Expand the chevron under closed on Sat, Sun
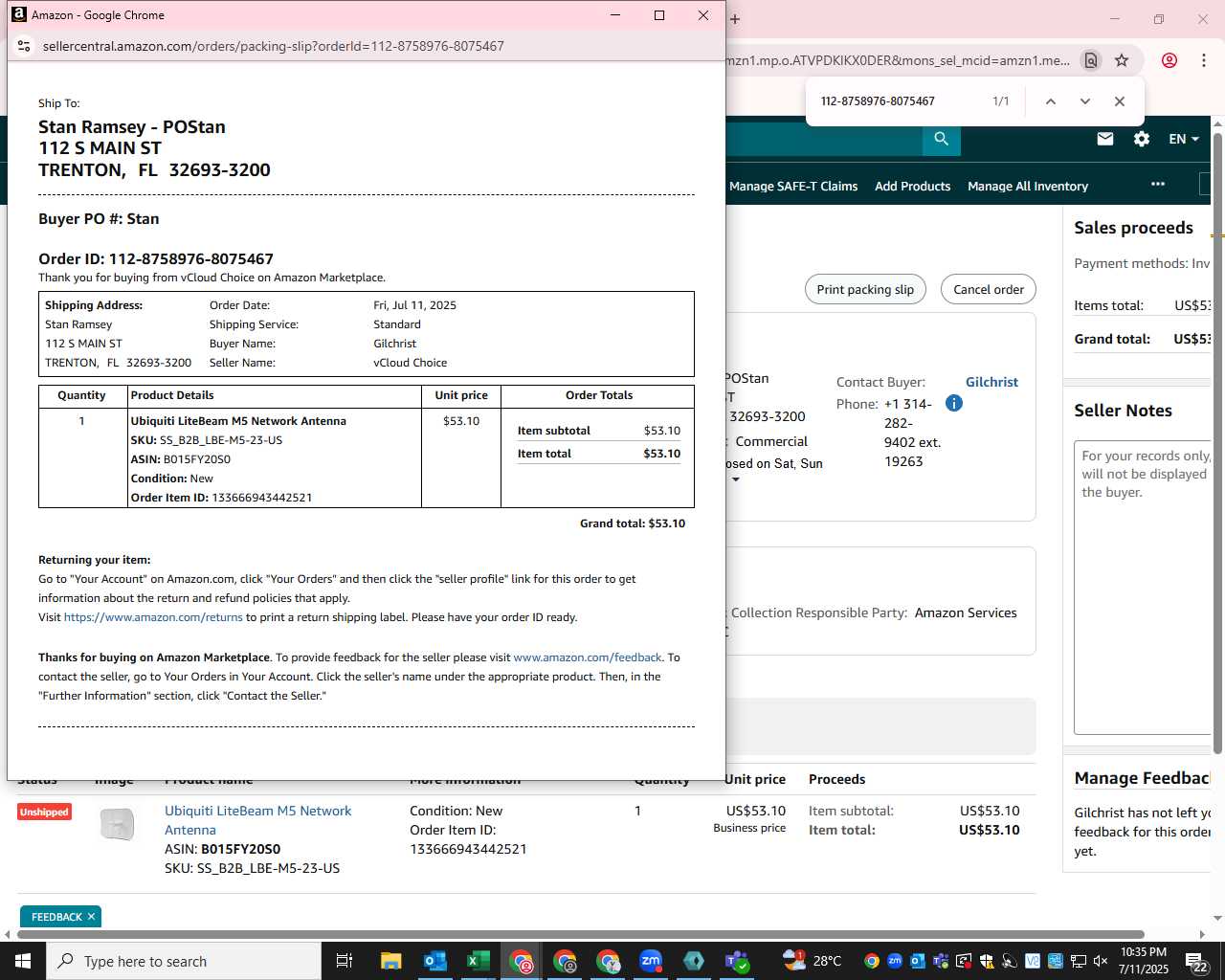1225x980 pixels. click(x=736, y=479)
